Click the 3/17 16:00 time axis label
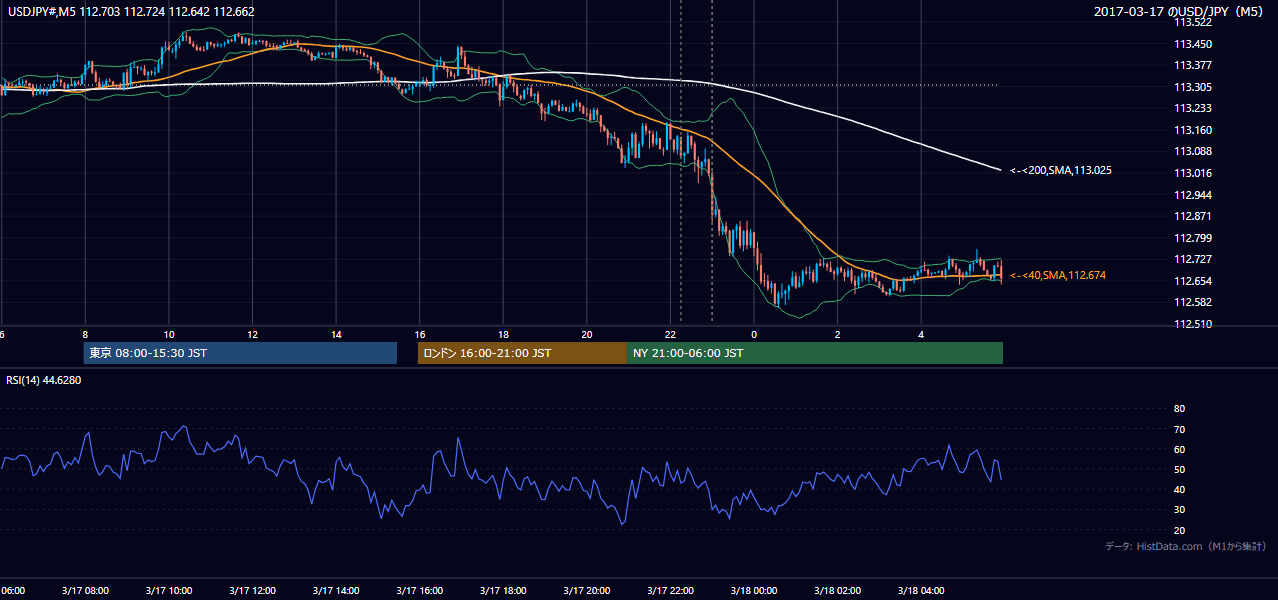 419,590
